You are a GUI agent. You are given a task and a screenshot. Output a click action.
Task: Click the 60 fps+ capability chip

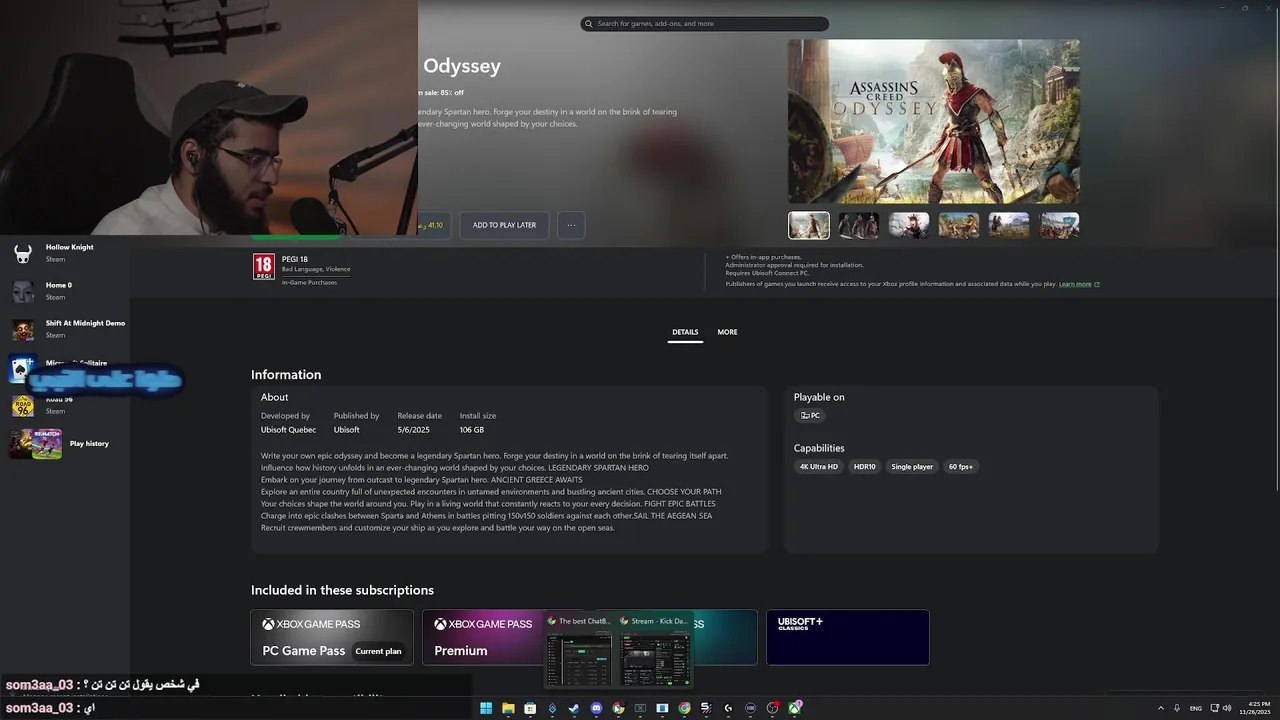click(961, 466)
